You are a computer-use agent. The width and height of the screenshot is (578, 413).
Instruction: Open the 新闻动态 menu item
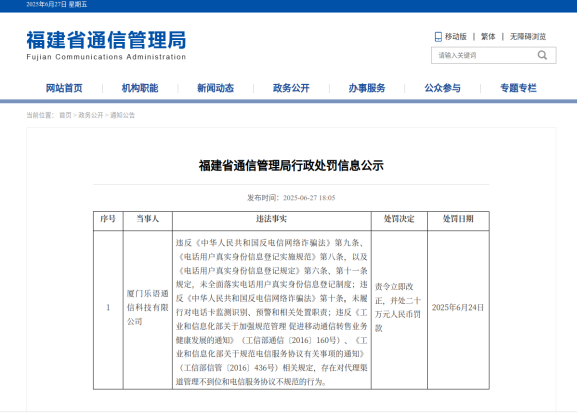coord(216,88)
